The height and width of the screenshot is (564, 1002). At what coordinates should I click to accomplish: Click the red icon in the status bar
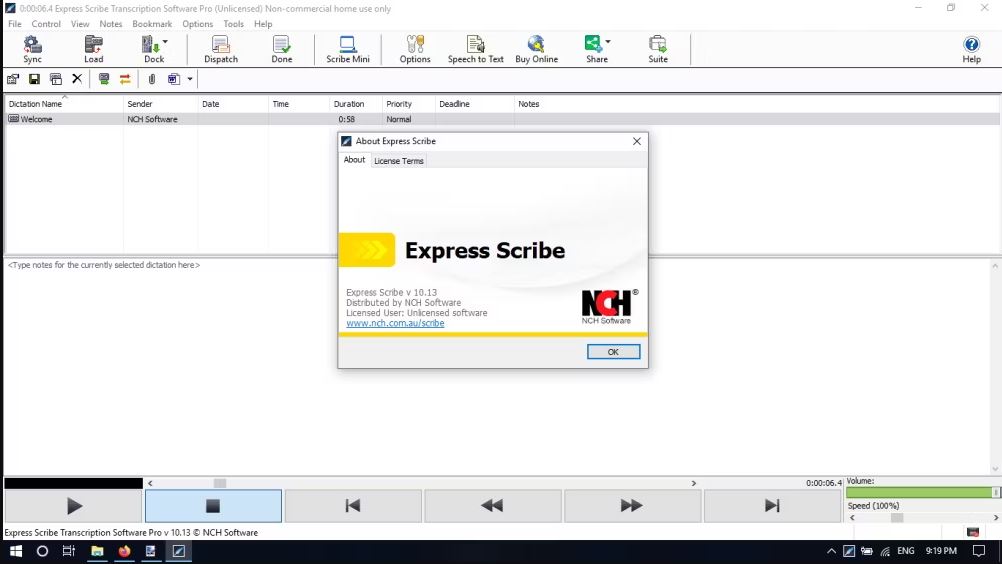pyautogui.click(x=973, y=532)
